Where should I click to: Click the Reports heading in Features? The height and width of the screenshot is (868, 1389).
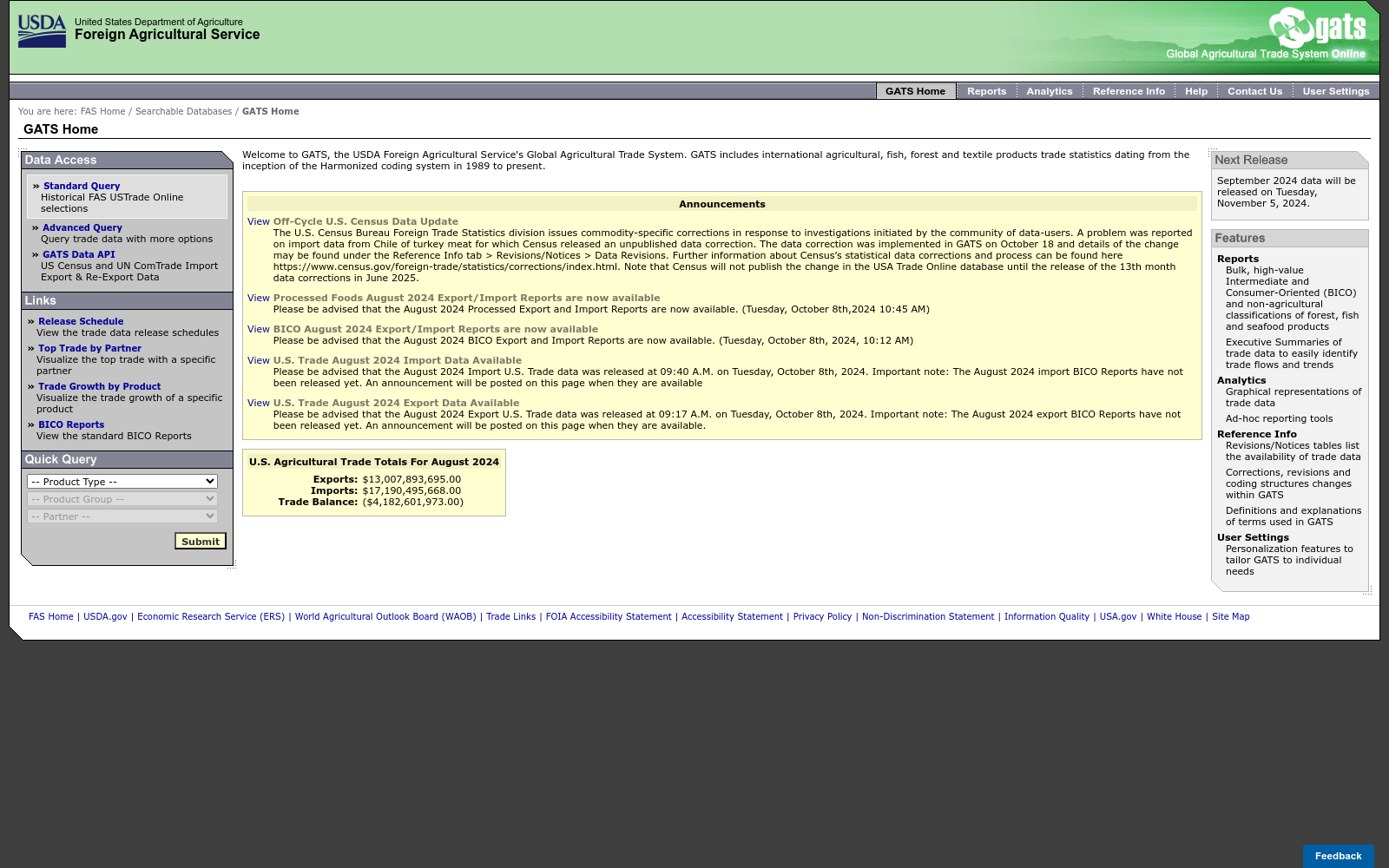coord(1237,260)
